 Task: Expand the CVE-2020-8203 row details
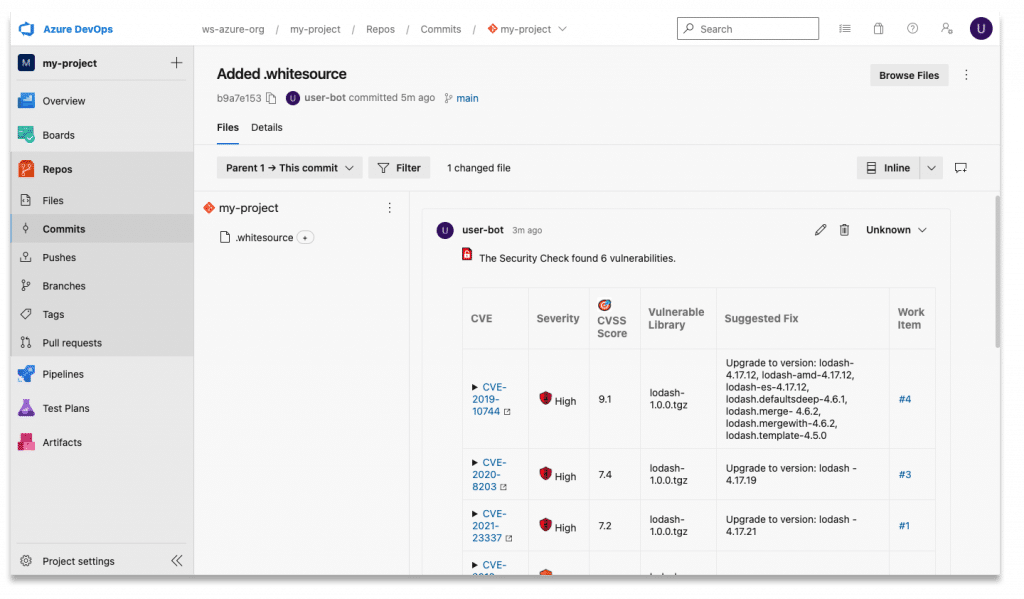point(475,463)
